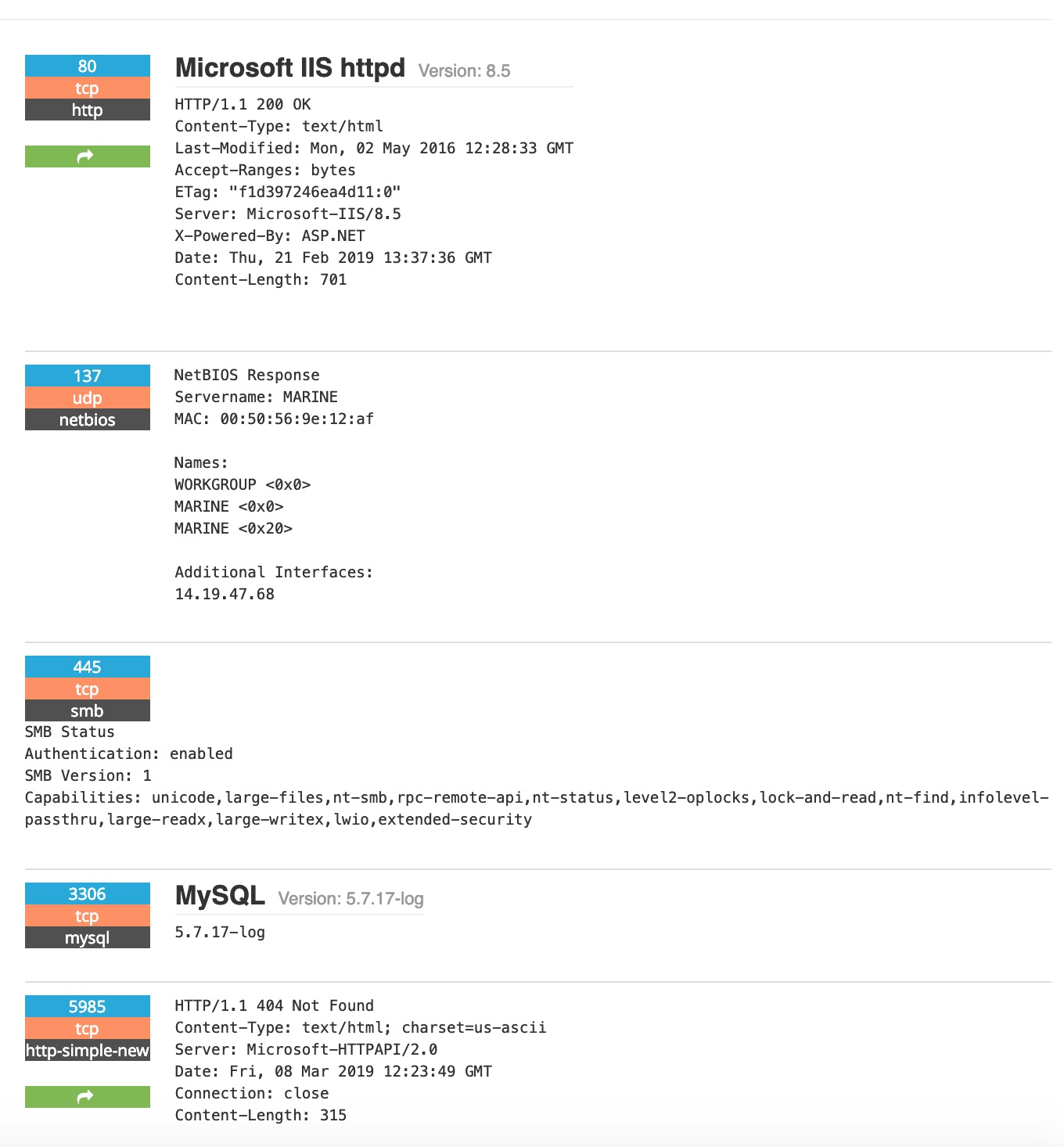Select the orange tcp badge under port 80

(x=87, y=88)
